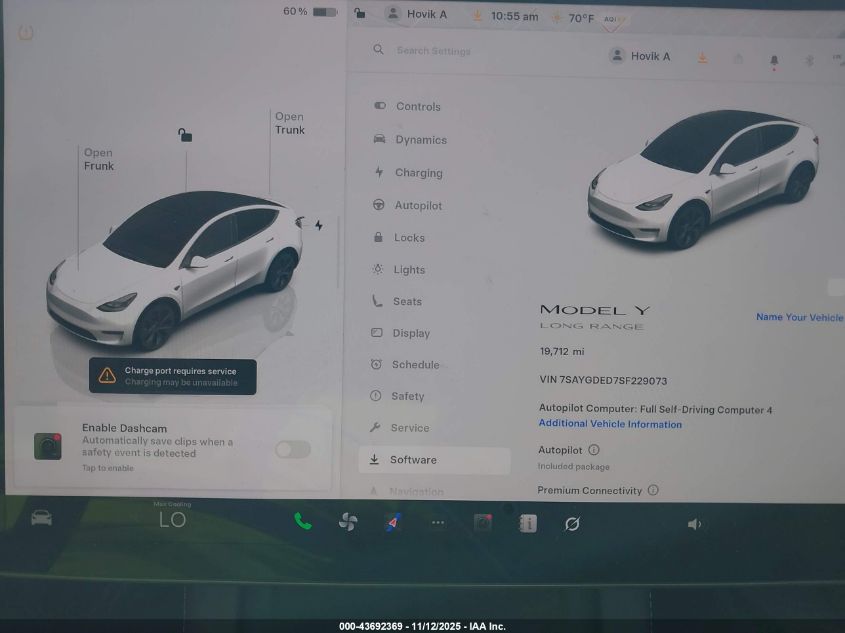The image size is (845, 633).
Task: Tap the navigation arrow icon
Action: pos(391,522)
